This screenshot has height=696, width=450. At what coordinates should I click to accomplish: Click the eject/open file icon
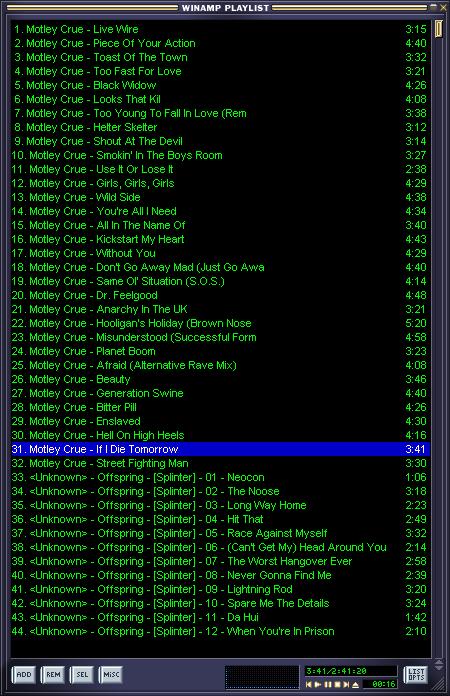click(355, 684)
